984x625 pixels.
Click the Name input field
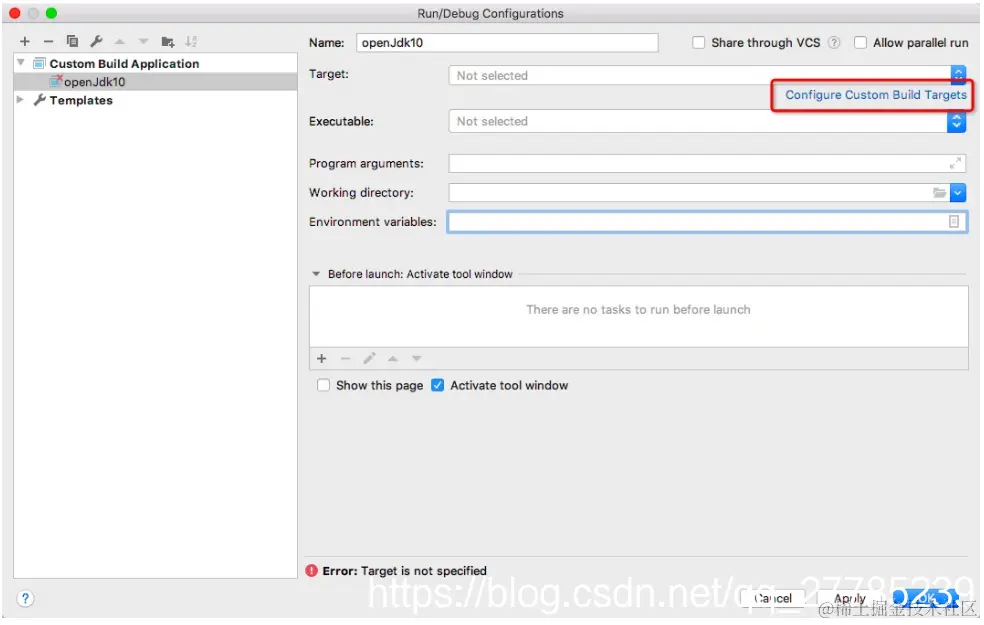click(x=507, y=43)
